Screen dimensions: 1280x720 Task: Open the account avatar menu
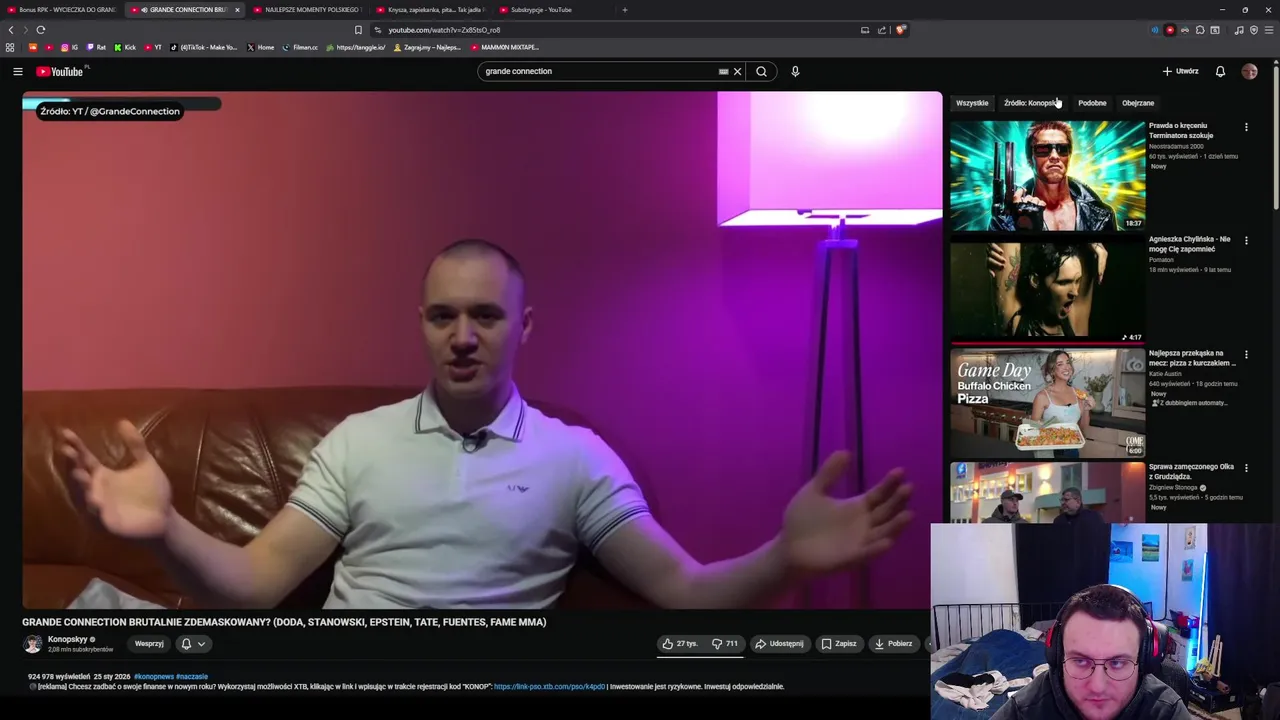click(1249, 71)
